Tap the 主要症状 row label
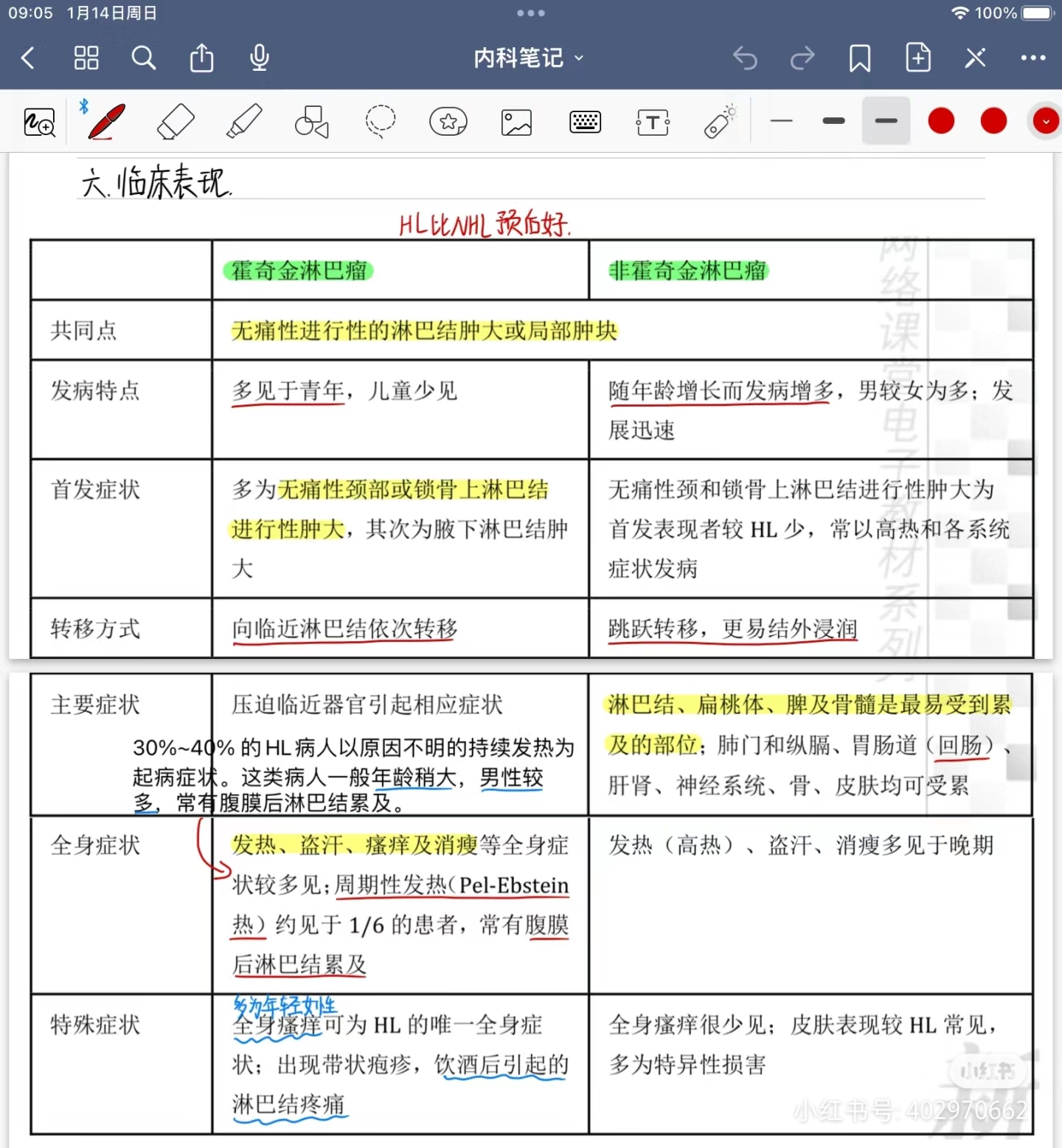The width and height of the screenshot is (1062, 1148). point(95,705)
